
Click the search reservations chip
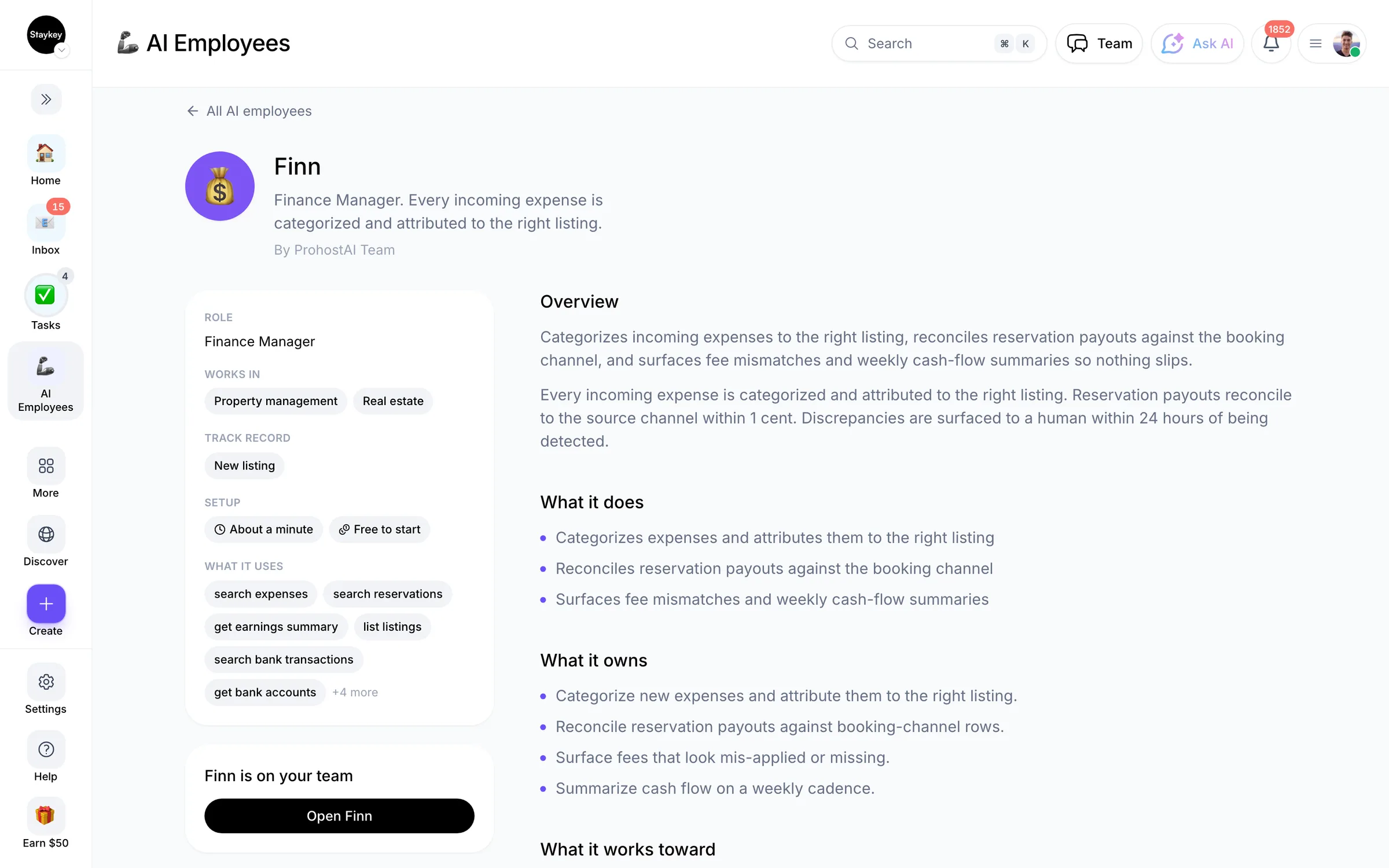388,594
